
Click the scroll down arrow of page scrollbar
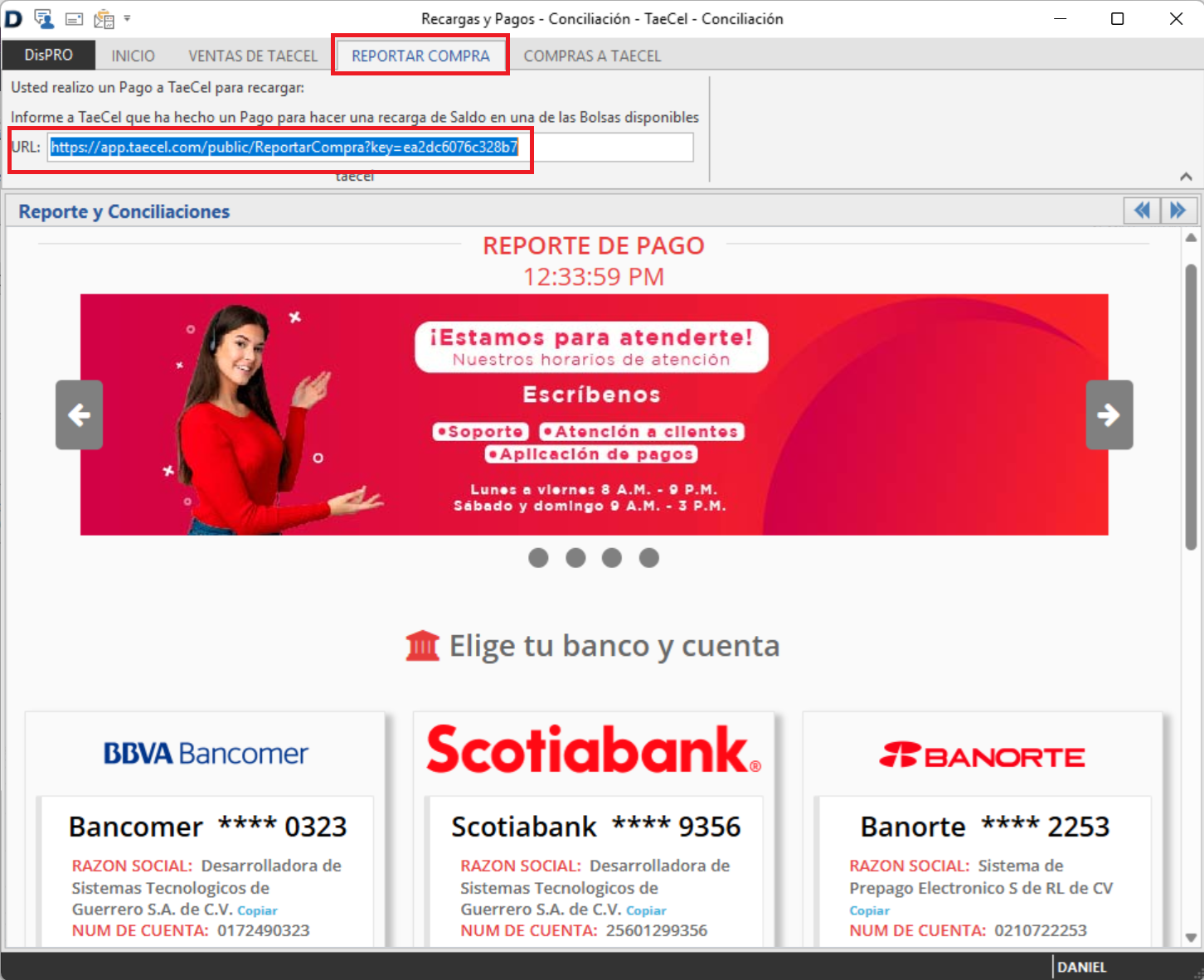pos(1191,938)
